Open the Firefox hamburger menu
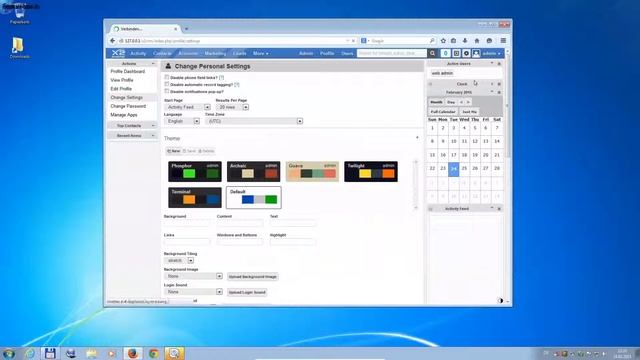 503,41
